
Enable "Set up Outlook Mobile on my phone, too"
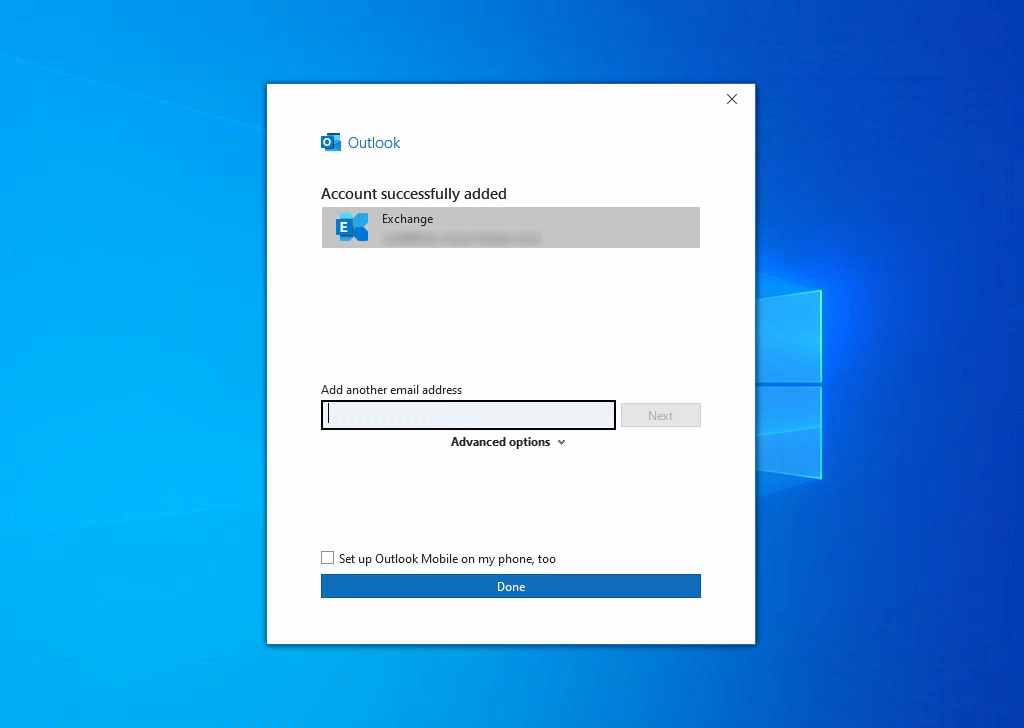pos(327,557)
